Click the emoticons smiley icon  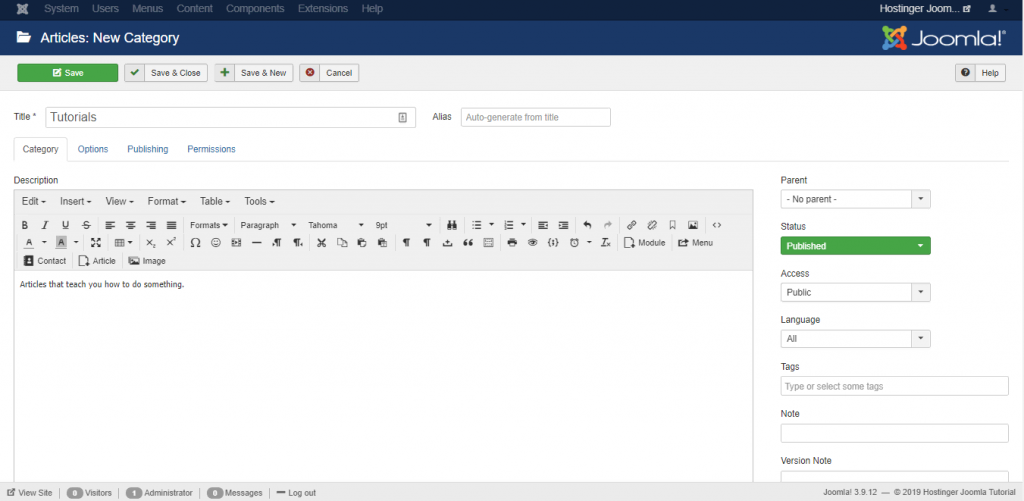click(x=215, y=243)
